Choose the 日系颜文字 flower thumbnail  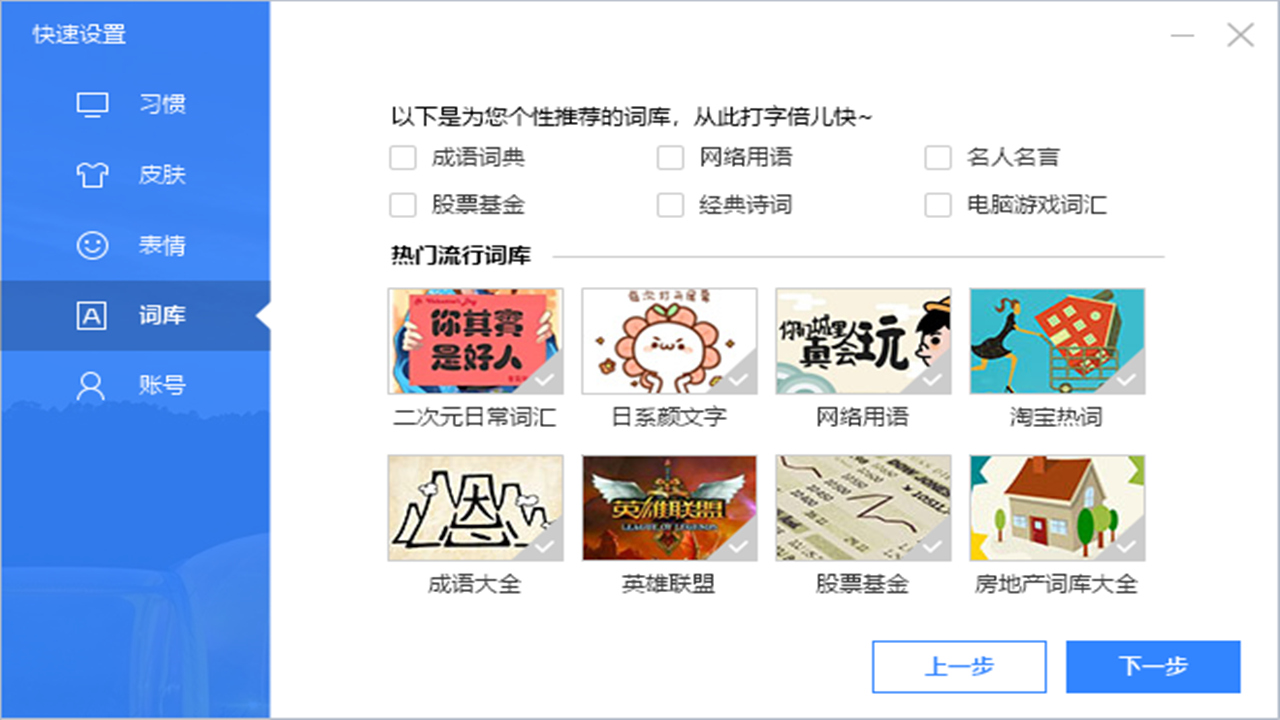[669, 341]
